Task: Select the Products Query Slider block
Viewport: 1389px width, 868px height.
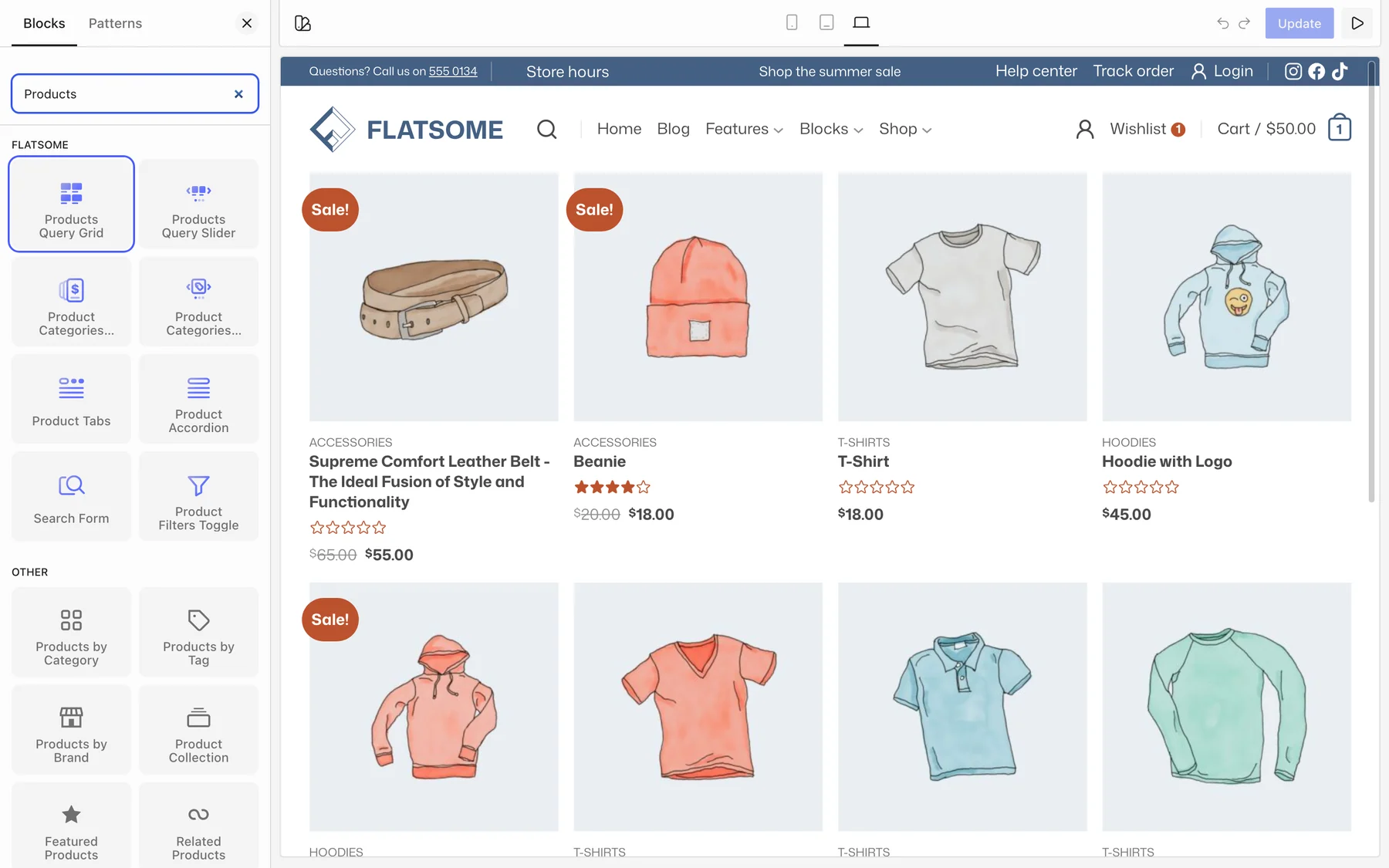Action: tap(198, 204)
